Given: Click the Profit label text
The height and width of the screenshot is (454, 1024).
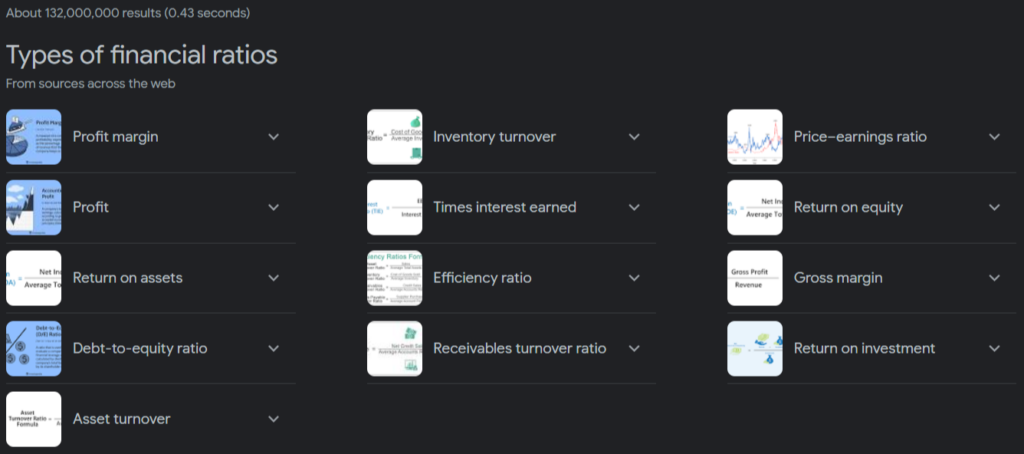Looking at the screenshot, I should [91, 207].
